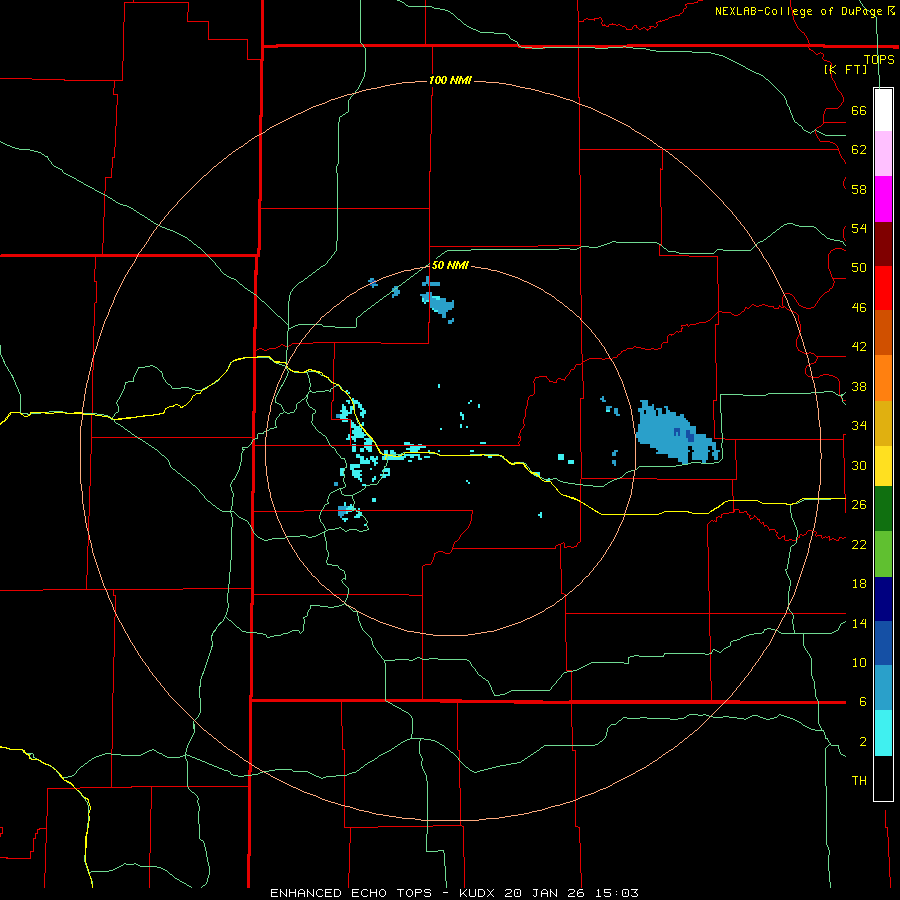Click the dark red swatch near 50-54
The image size is (900, 900).
883,244
